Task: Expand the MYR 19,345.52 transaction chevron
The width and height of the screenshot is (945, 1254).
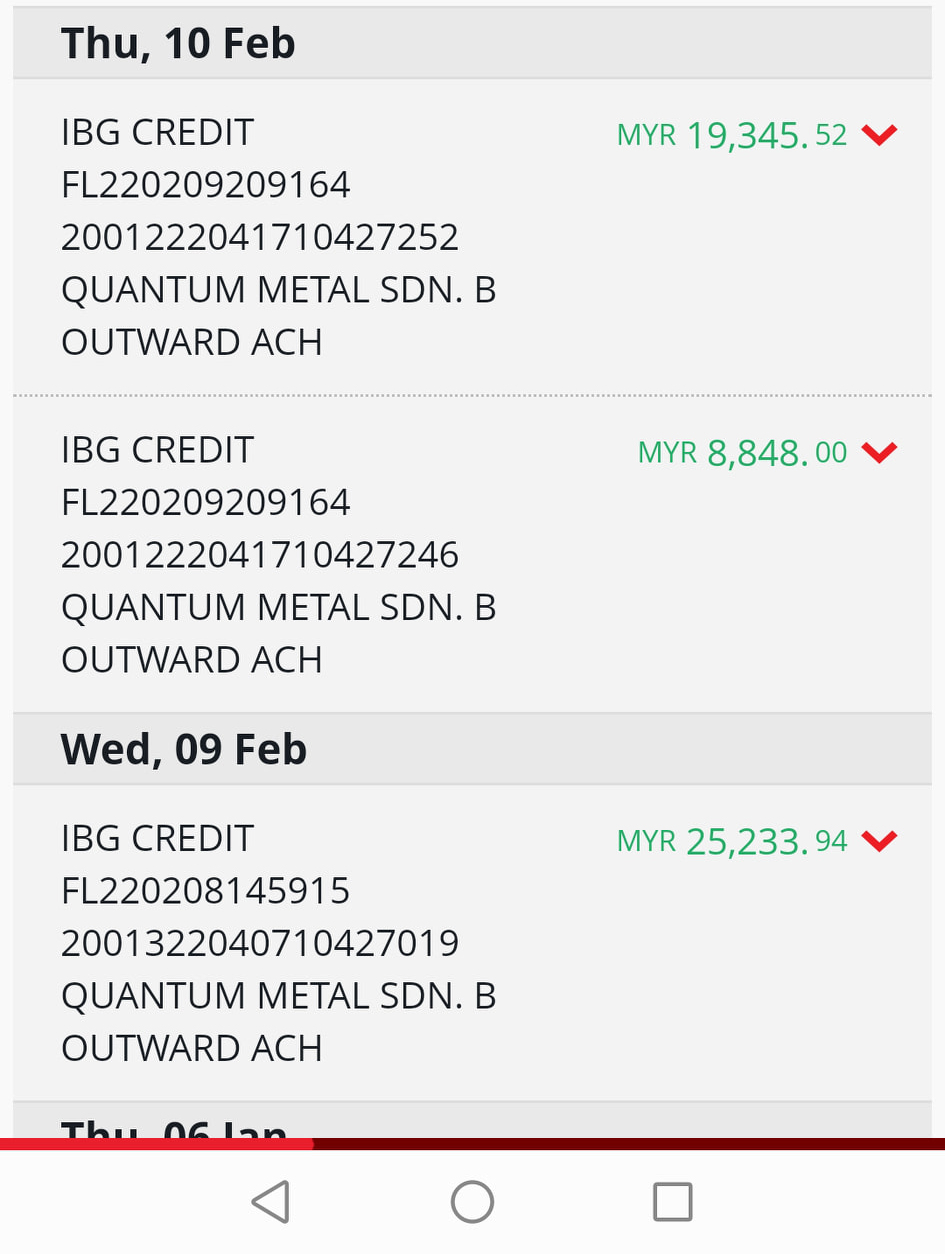Action: click(879, 135)
